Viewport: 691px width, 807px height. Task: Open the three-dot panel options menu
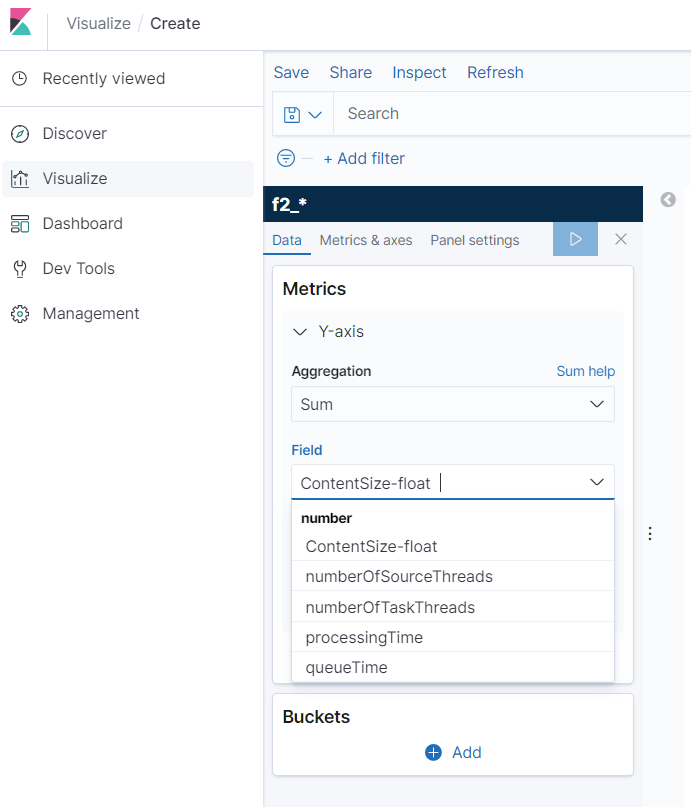click(650, 534)
